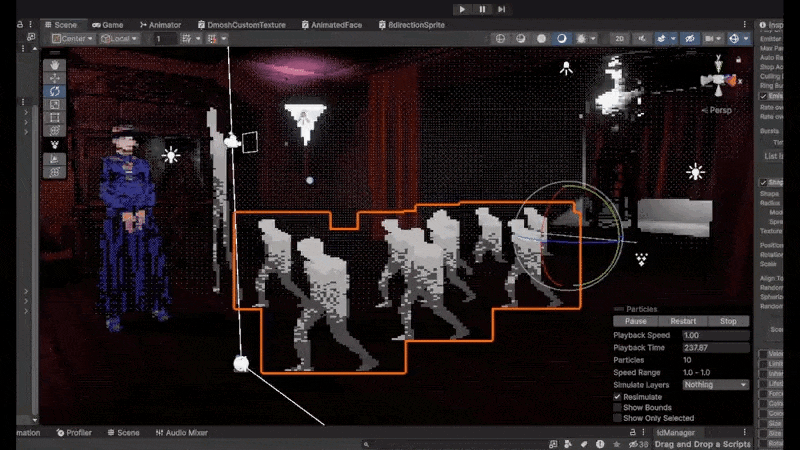Select the Rect transform tool
Screen dimensions: 800x450
coord(55,118)
